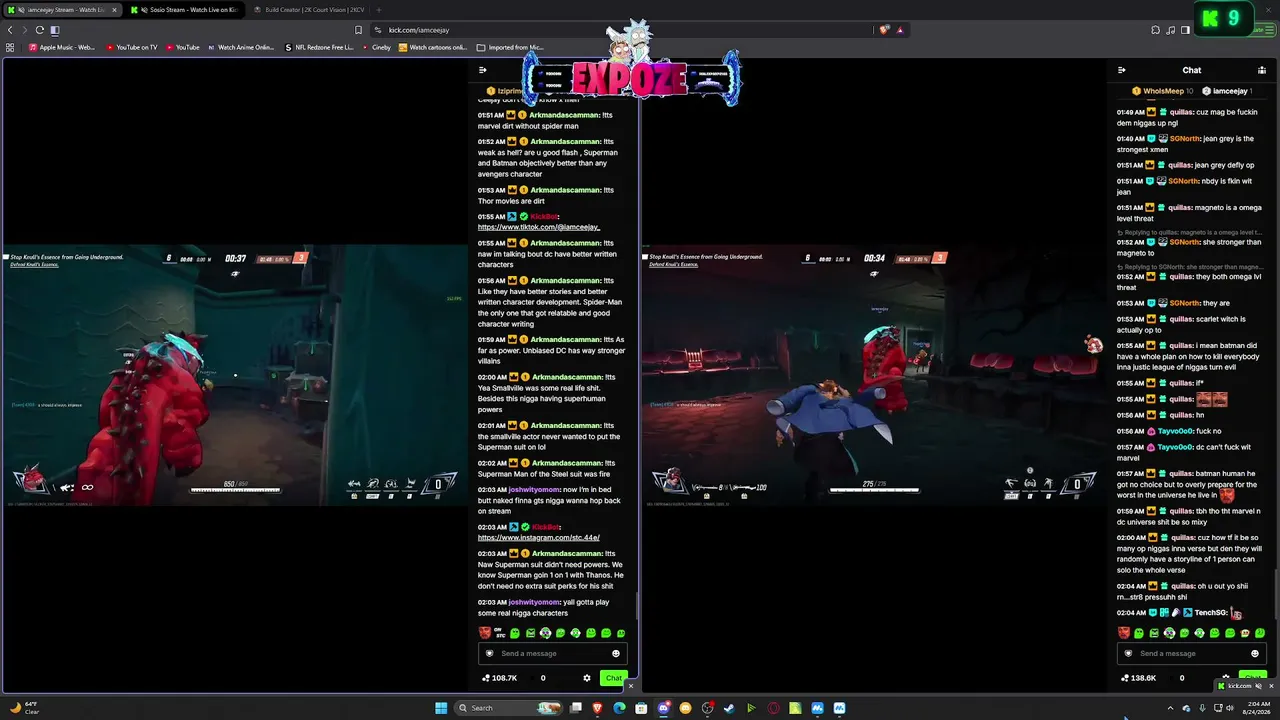Open left chat settings gear
1280x720 pixels.
(587, 678)
